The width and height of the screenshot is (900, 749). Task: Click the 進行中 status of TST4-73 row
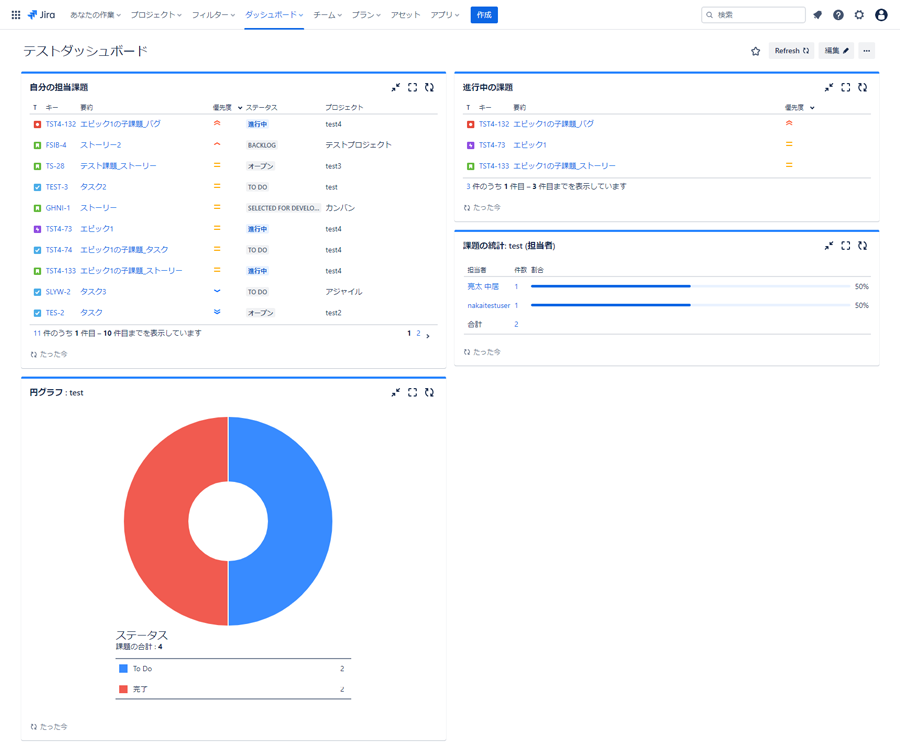[x=257, y=229]
